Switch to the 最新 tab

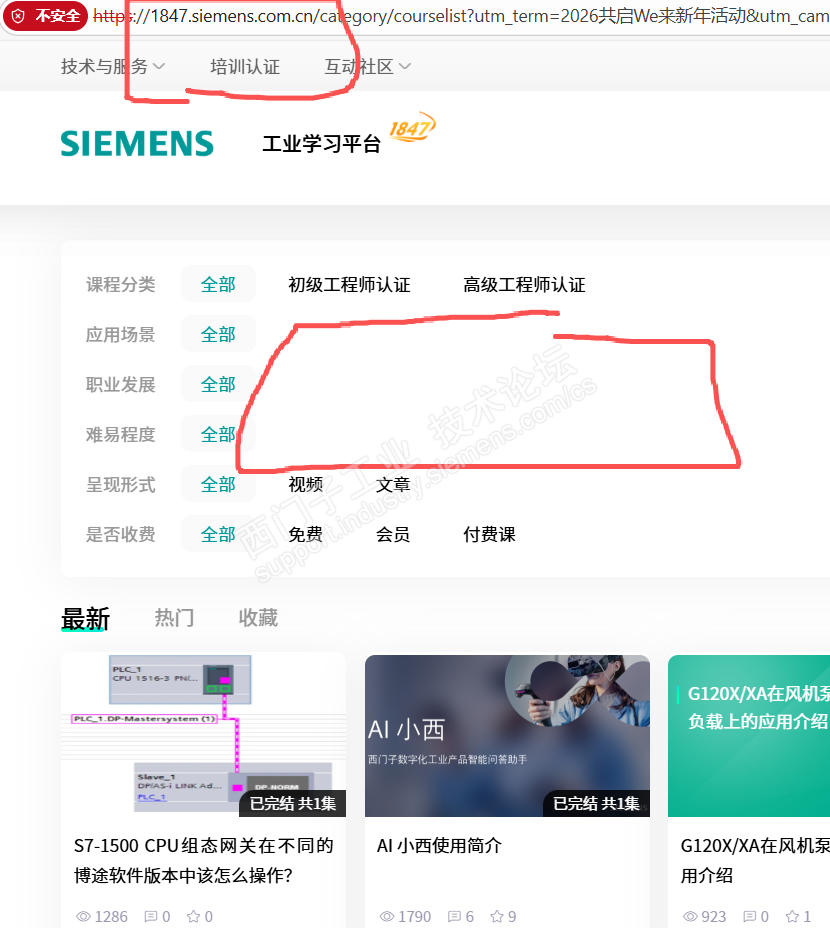85,618
